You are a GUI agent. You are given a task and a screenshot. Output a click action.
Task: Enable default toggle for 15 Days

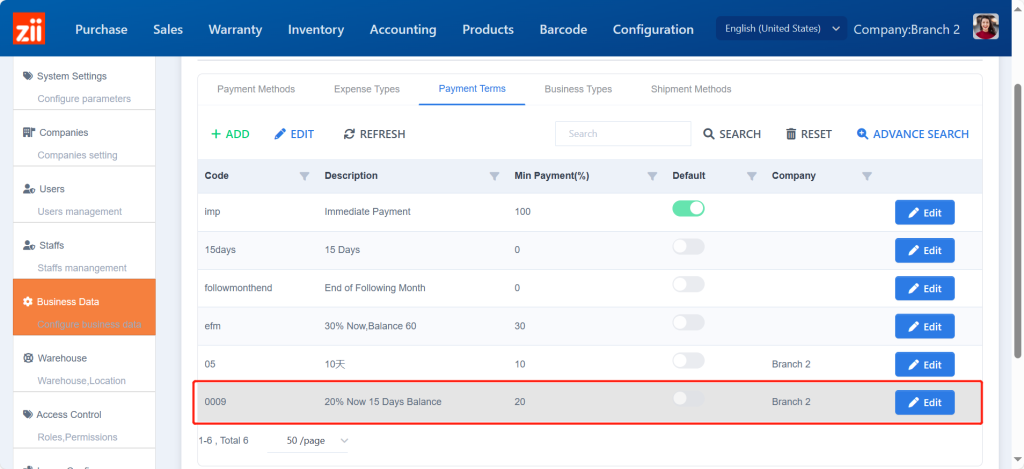[x=688, y=247]
